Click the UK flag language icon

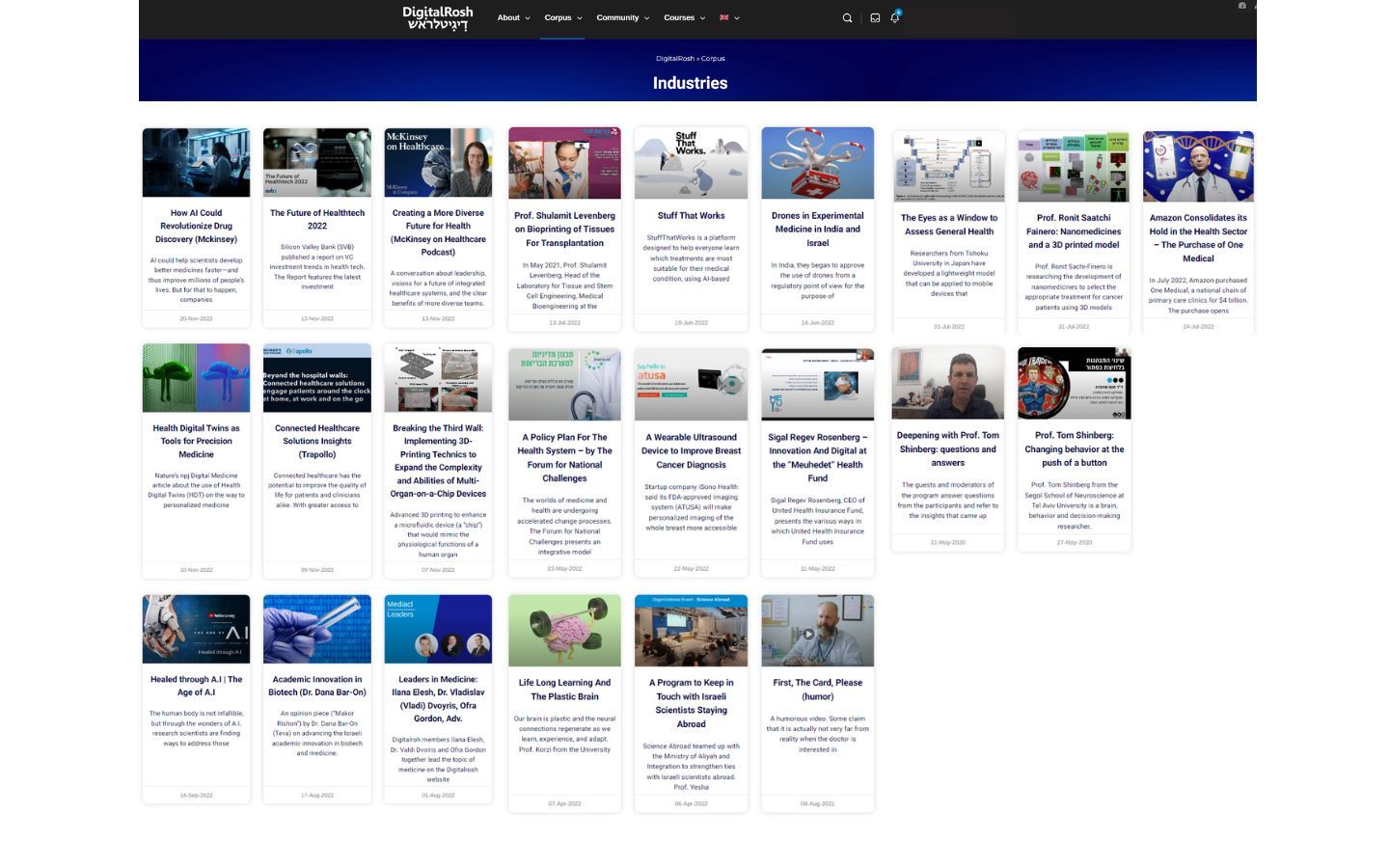[724, 17]
